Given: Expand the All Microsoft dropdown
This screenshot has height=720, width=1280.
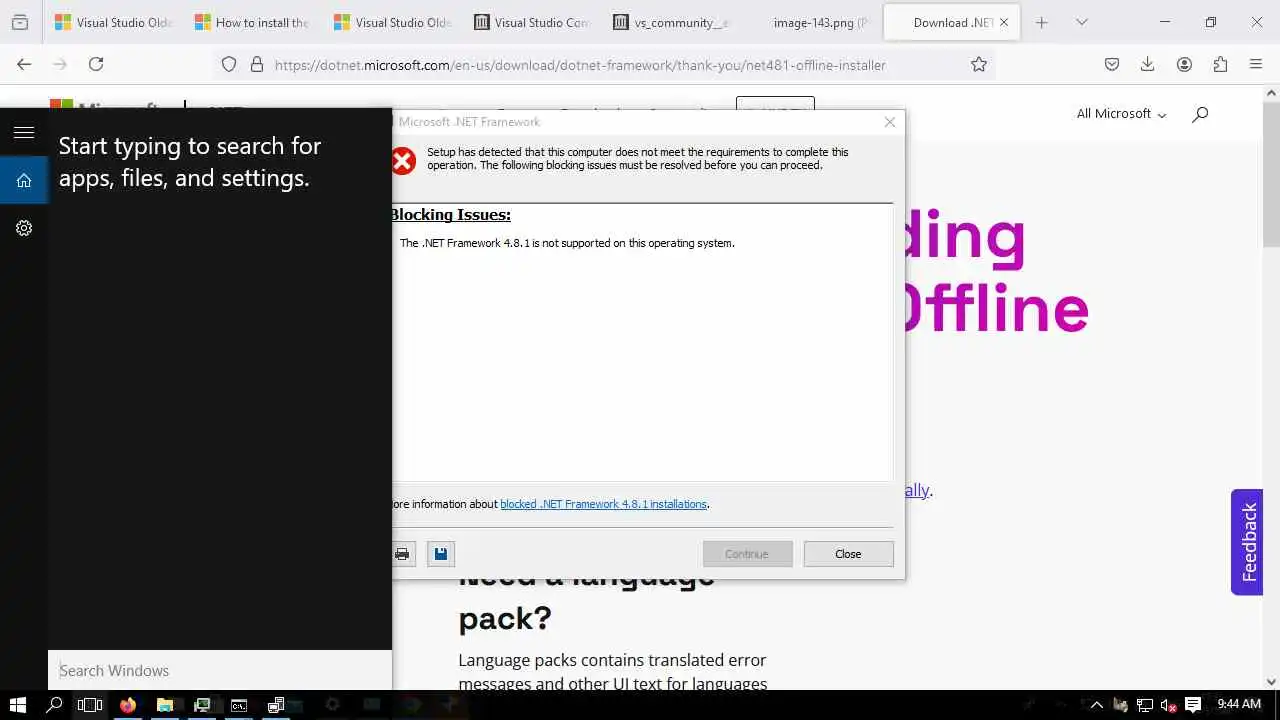Looking at the screenshot, I should click(1121, 114).
